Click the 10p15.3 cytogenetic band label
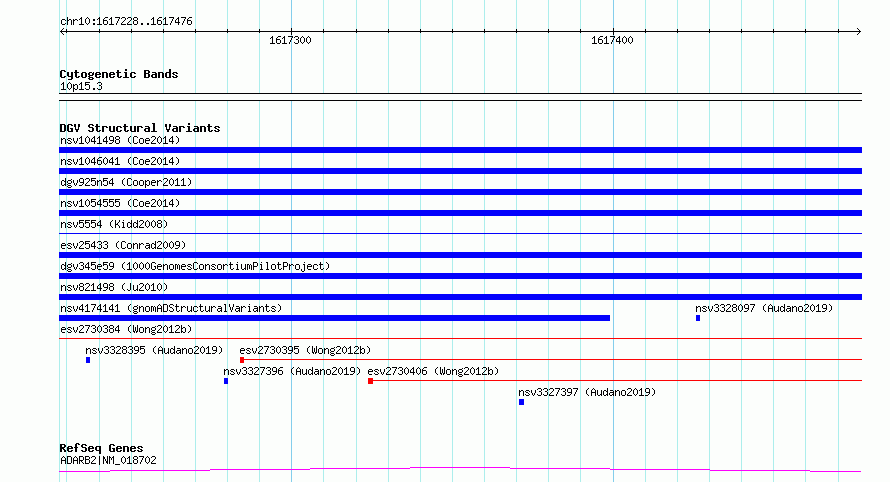The image size is (890, 482). pos(81,86)
